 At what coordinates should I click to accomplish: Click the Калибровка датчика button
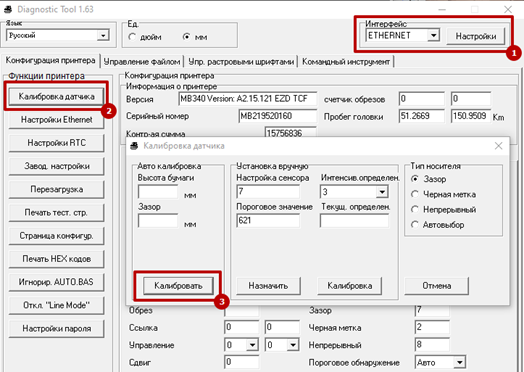point(56,97)
